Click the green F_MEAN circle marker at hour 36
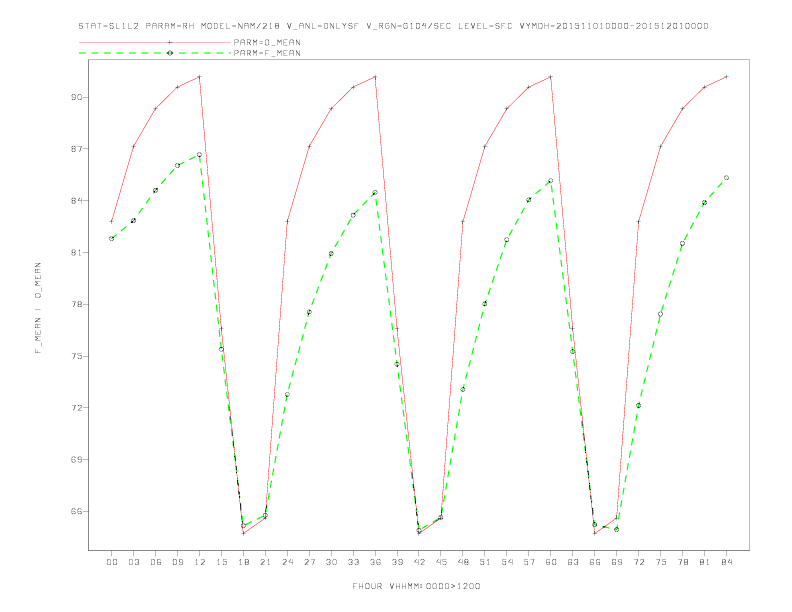 pyautogui.click(x=375, y=192)
